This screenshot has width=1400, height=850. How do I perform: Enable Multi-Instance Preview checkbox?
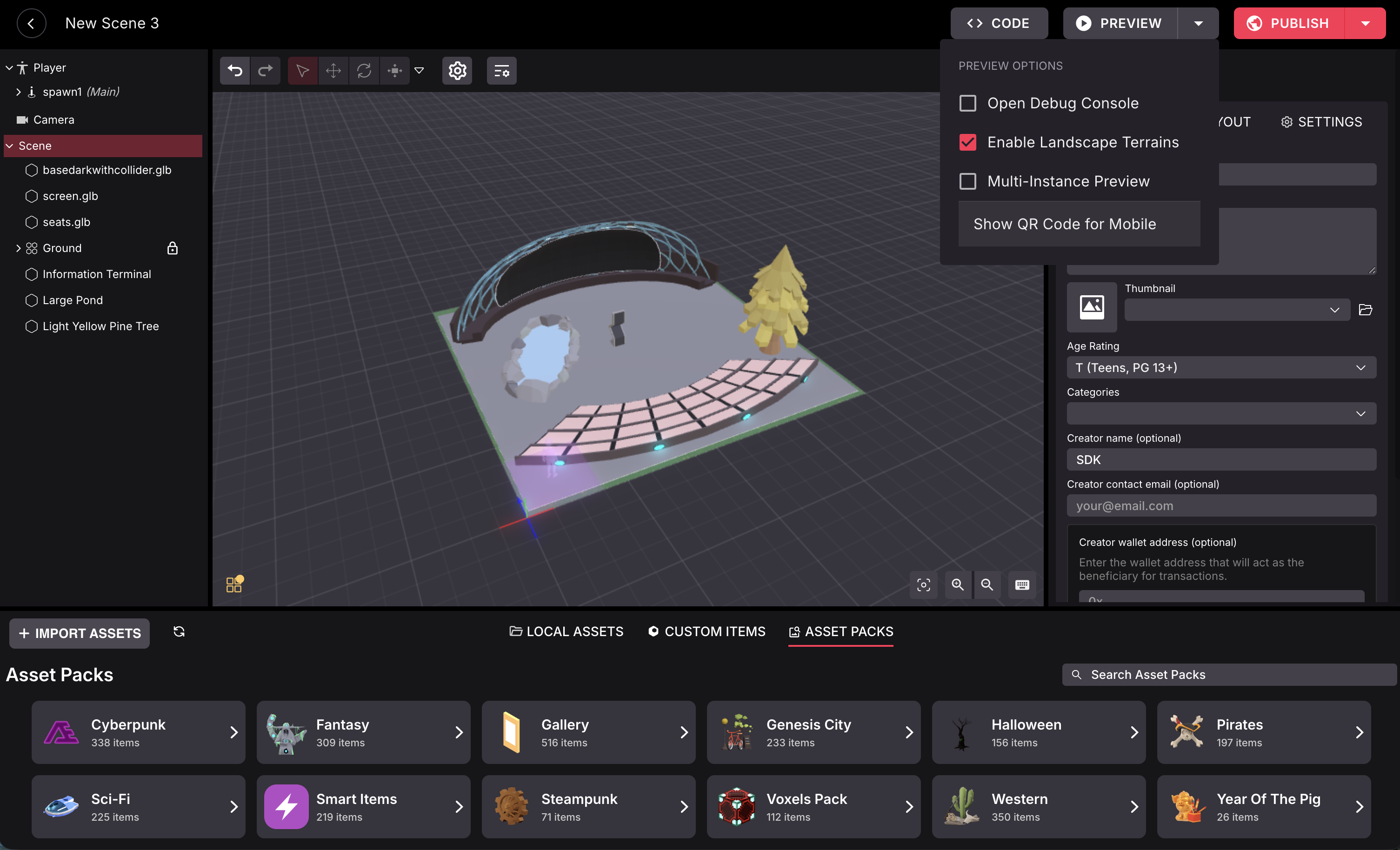[x=967, y=181]
